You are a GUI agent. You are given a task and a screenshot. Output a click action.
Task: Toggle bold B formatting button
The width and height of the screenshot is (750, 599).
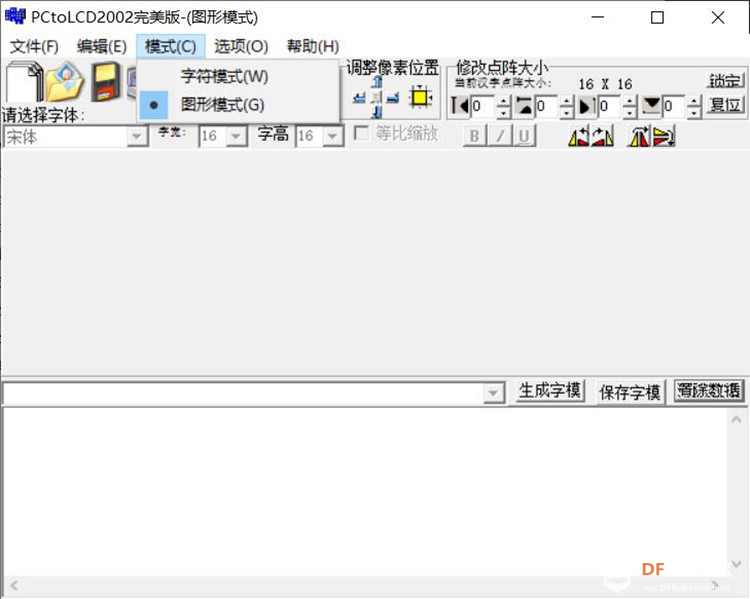(474, 136)
